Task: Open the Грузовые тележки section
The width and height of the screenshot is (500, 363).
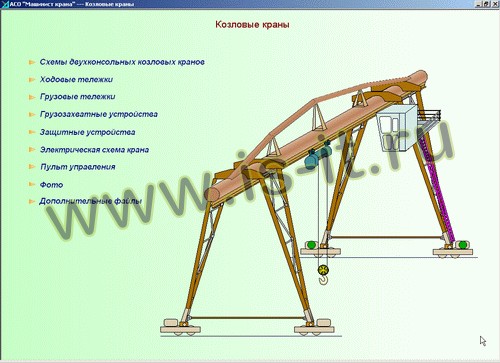Action: click(78, 97)
